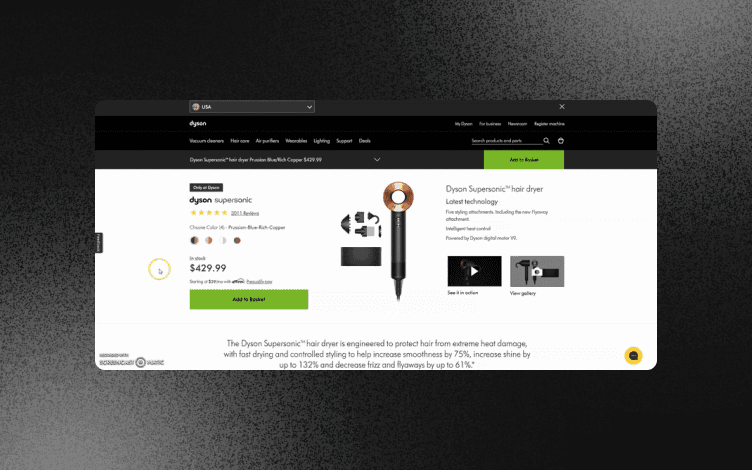
Task: Expand the sticky product bar chevron
Action: click(377, 160)
